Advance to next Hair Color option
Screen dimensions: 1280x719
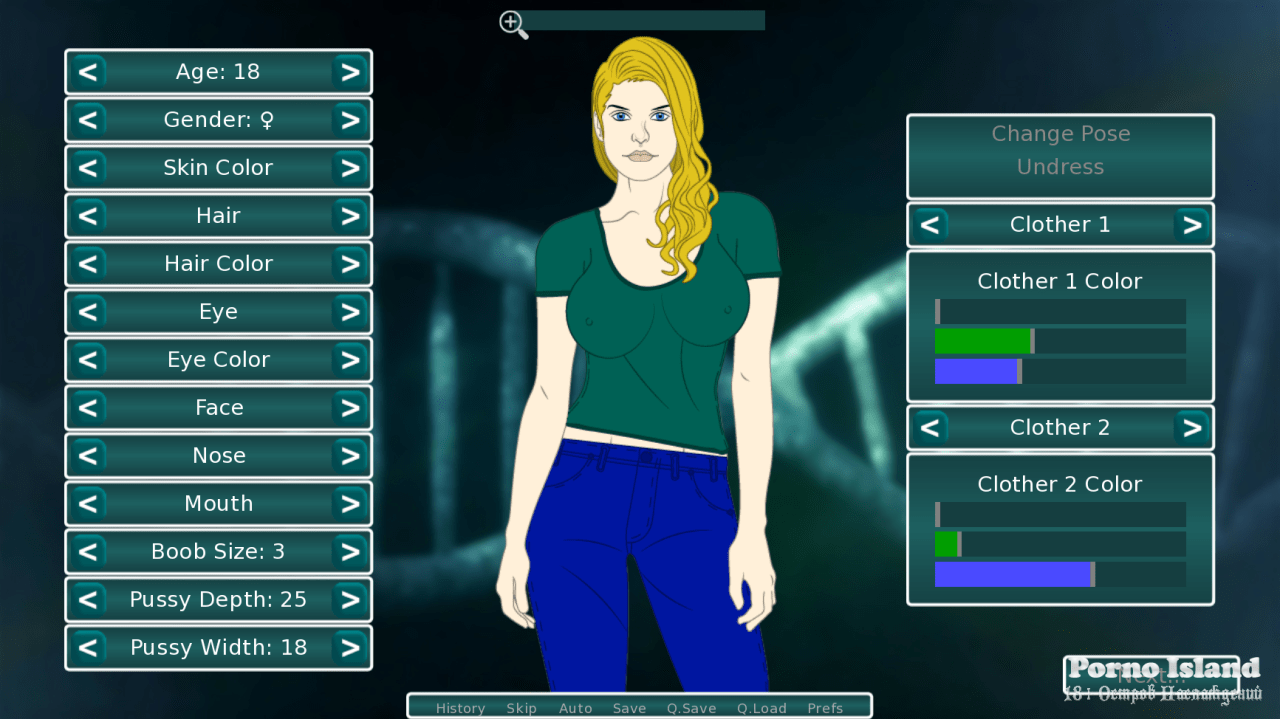click(x=349, y=264)
